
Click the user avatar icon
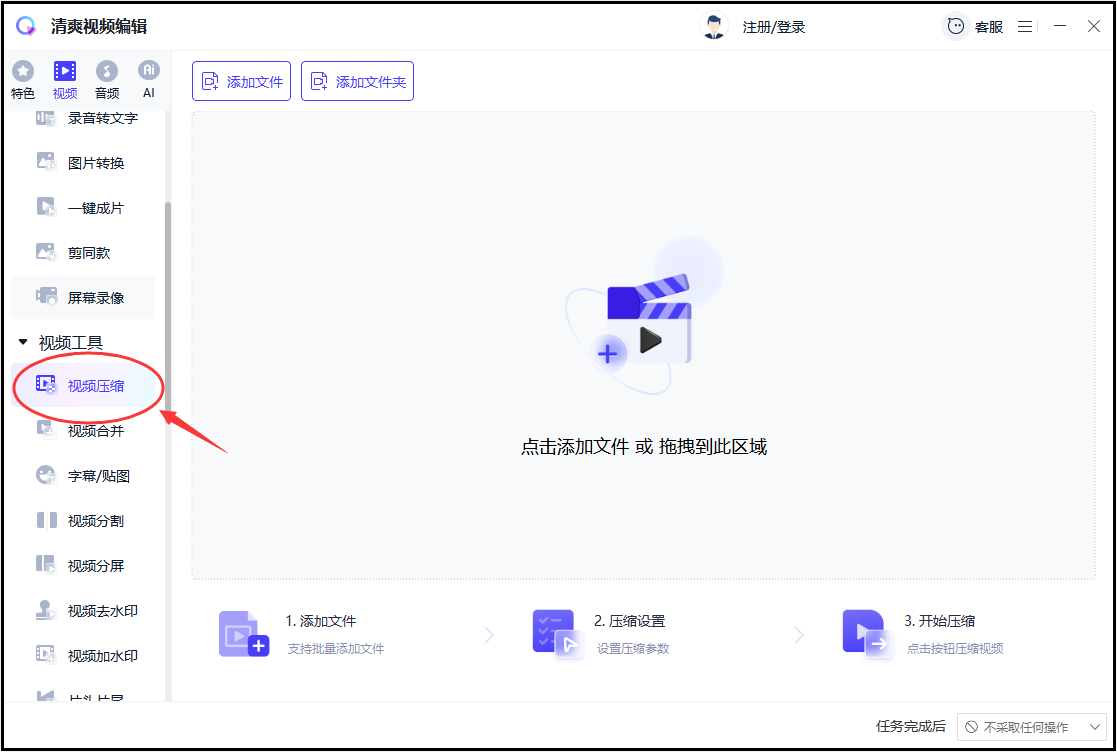point(713,26)
